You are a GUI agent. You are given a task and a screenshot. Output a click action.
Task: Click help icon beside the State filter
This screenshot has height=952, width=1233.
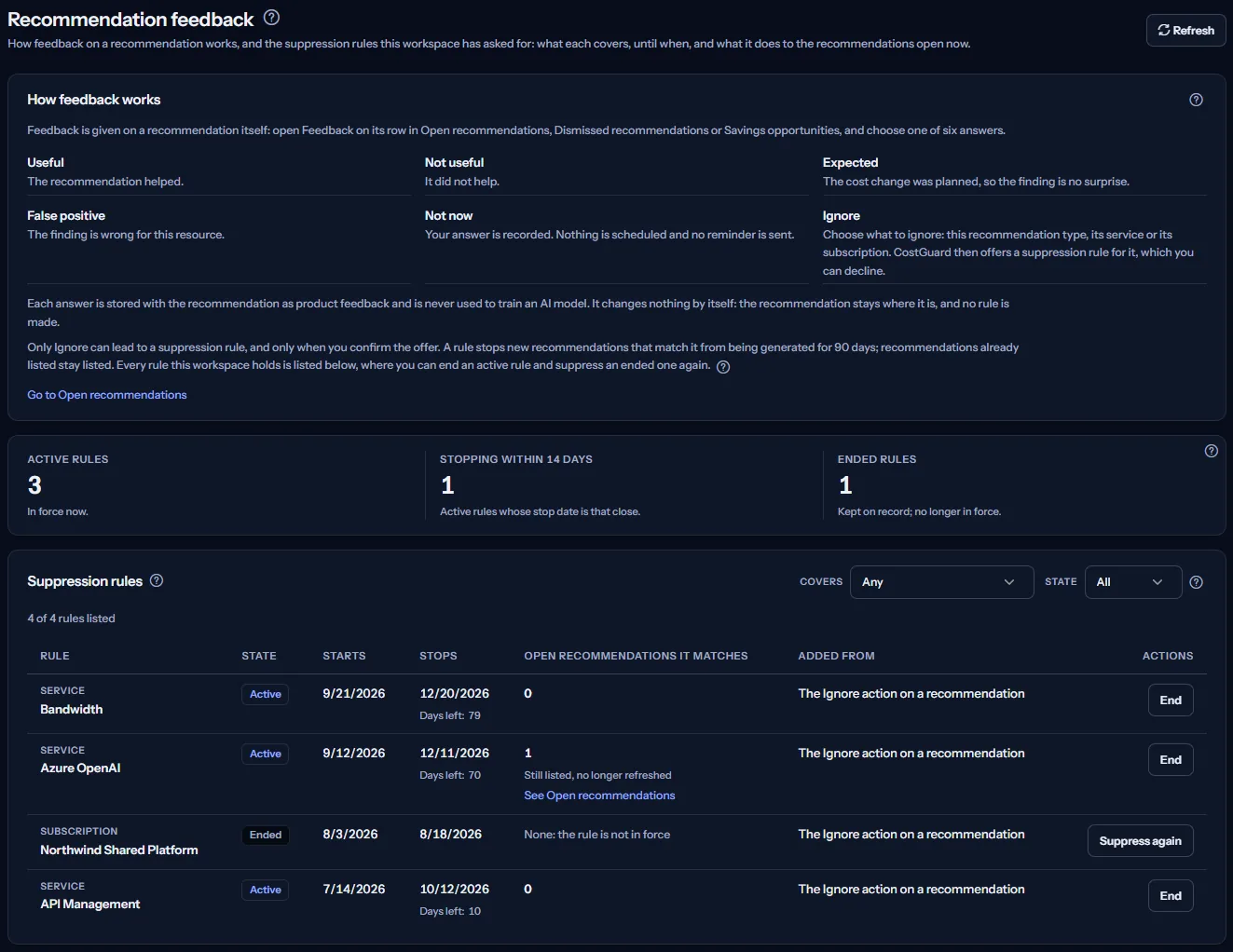click(x=1196, y=582)
